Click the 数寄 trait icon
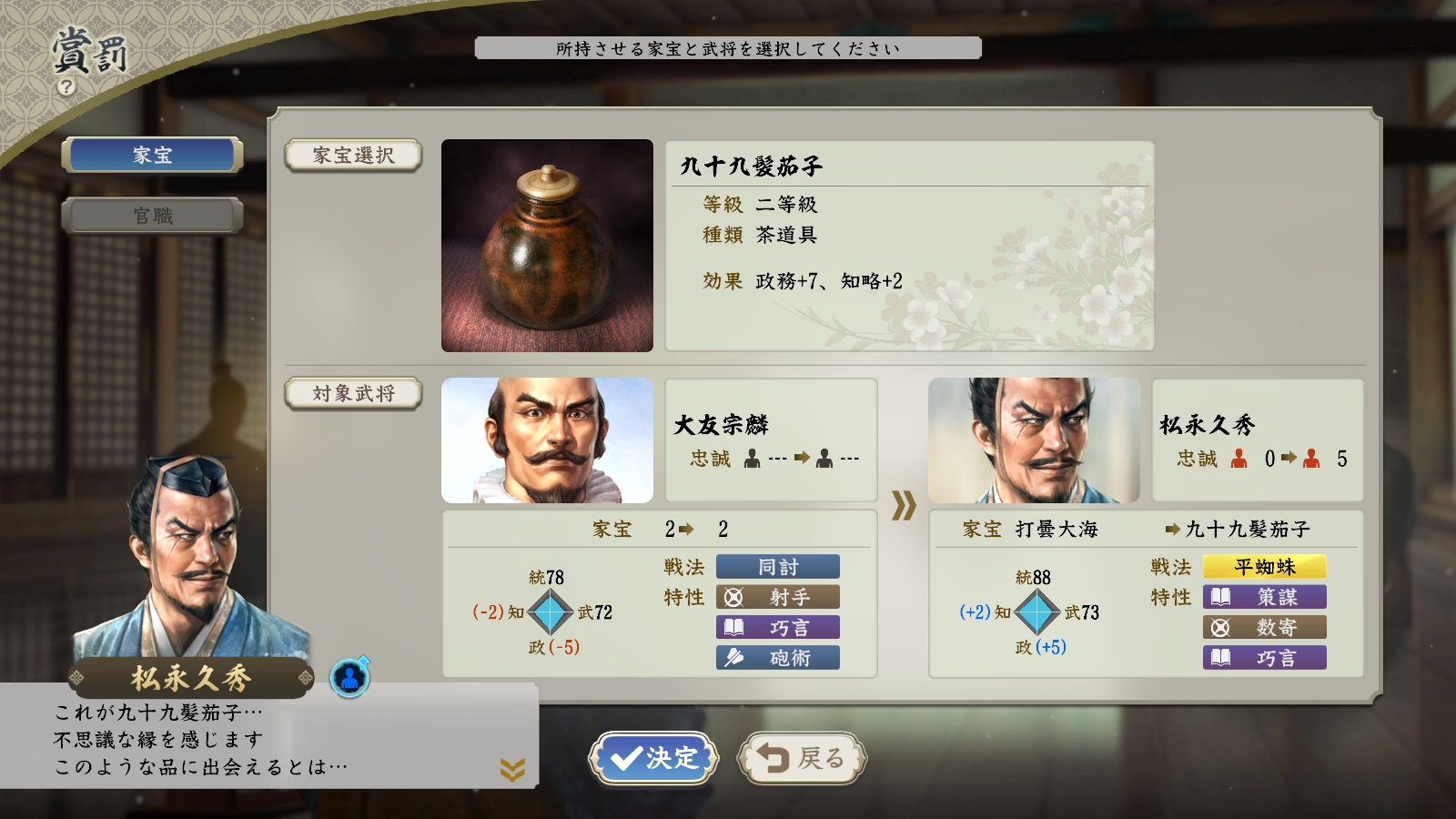 [x=1220, y=627]
